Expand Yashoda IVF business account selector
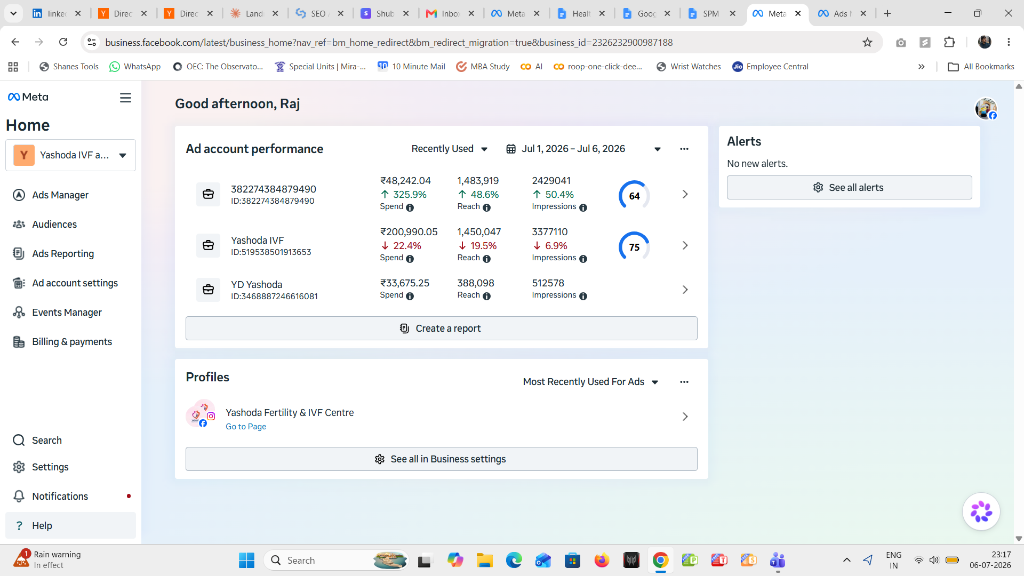 (x=71, y=155)
